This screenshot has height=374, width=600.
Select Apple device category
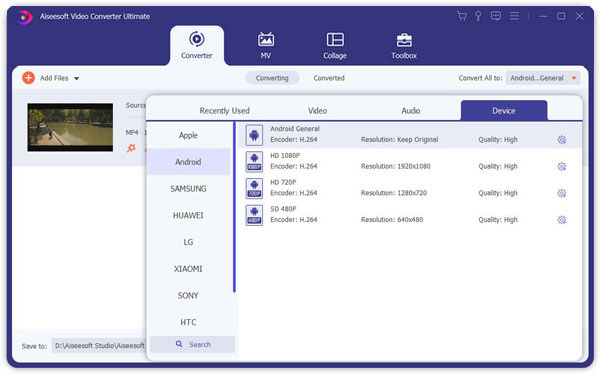(x=188, y=135)
